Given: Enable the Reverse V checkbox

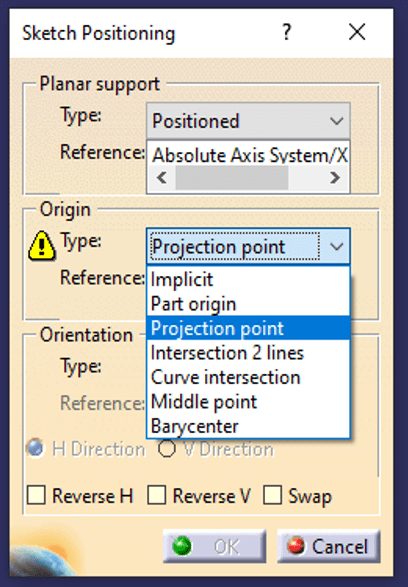Looking at the screenshot, I should tap(156, 495).
